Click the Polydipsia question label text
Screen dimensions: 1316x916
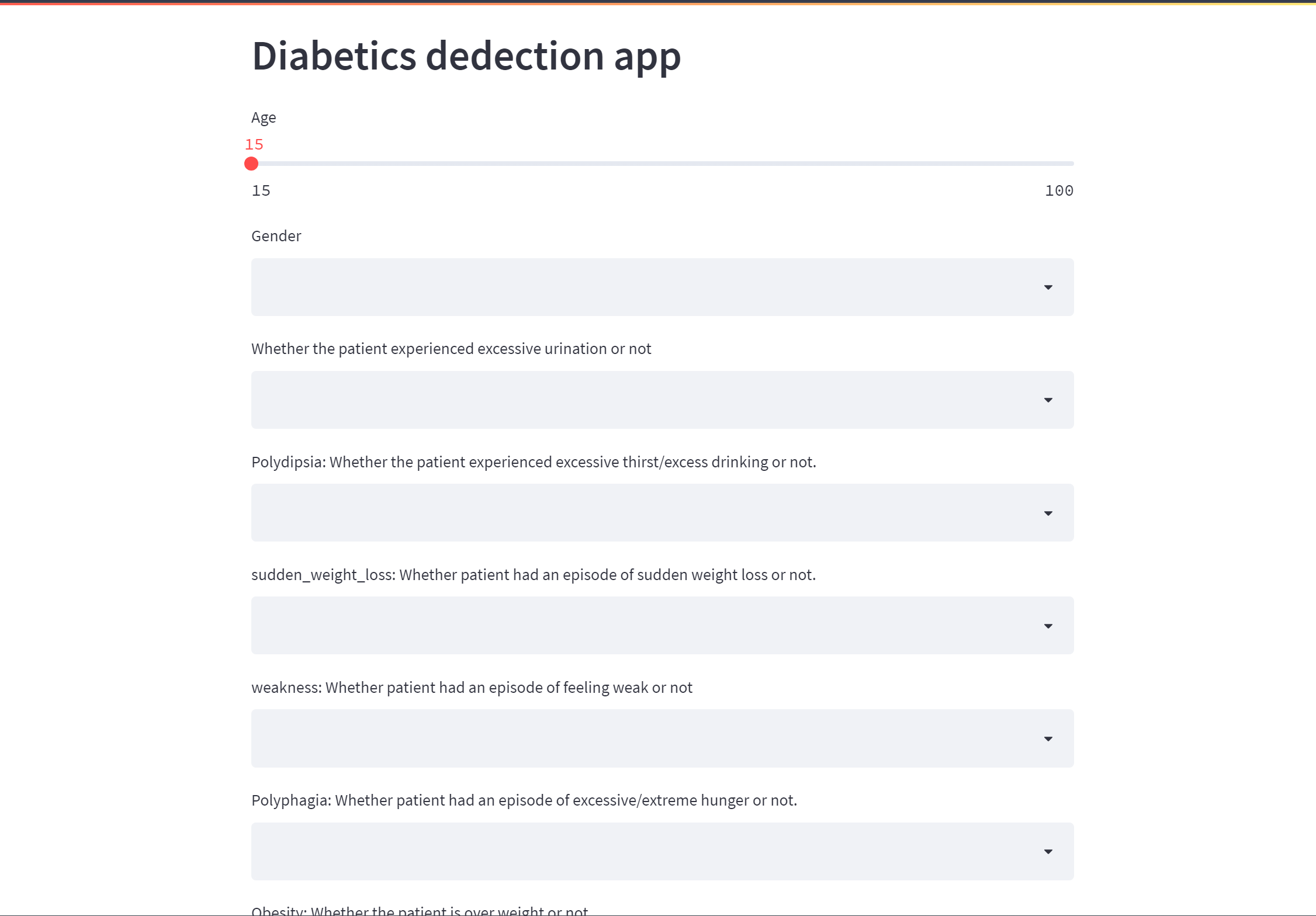pyautogui.click(x=533, y=462)
